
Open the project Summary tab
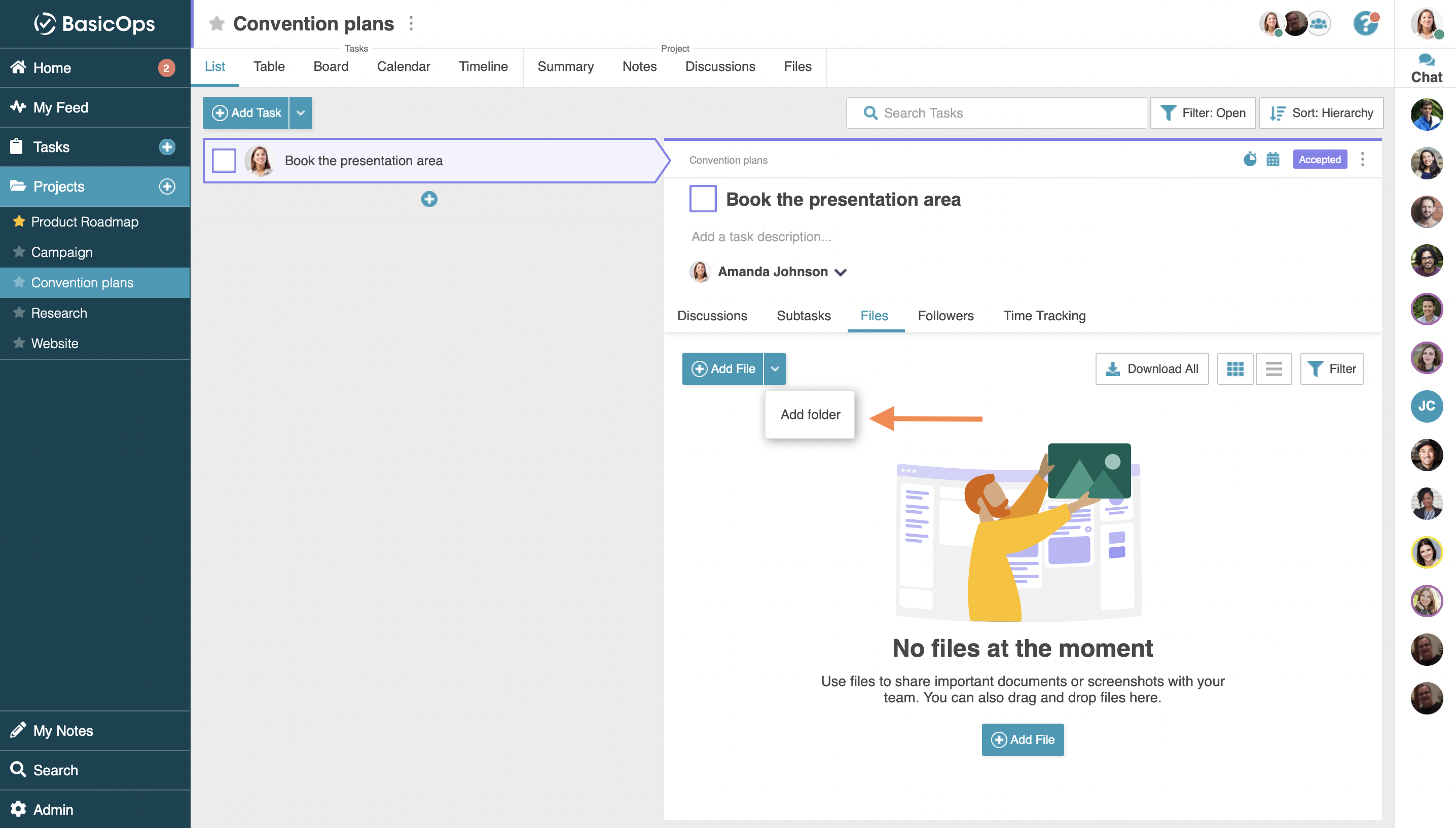tap(565, 66)
